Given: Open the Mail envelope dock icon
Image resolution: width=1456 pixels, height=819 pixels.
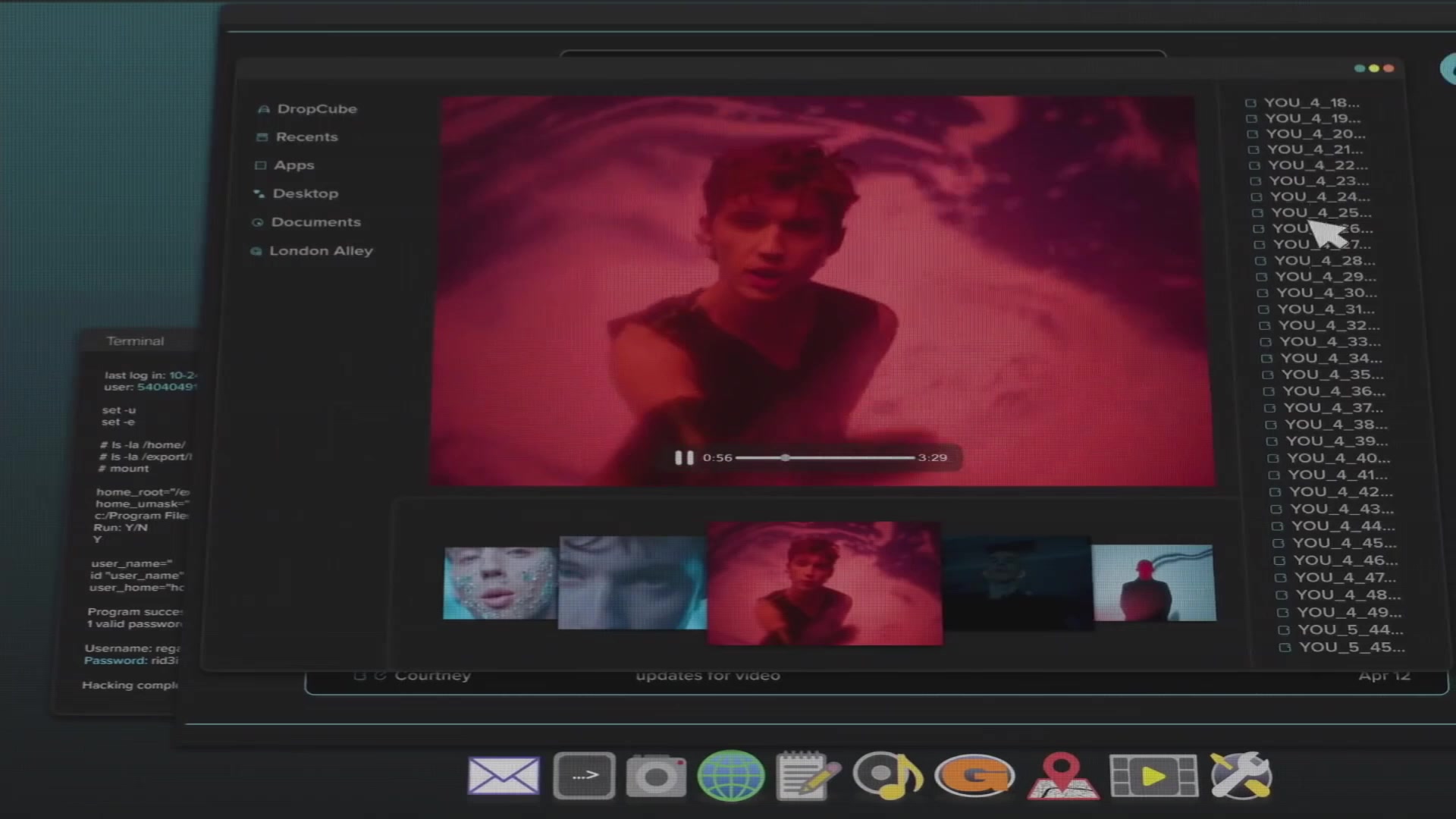Looking at the screenshot, I should click(x=504, y=777).
